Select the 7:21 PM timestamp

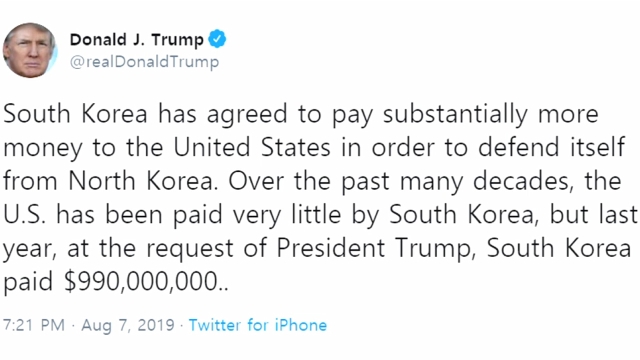tap(34, 325)
